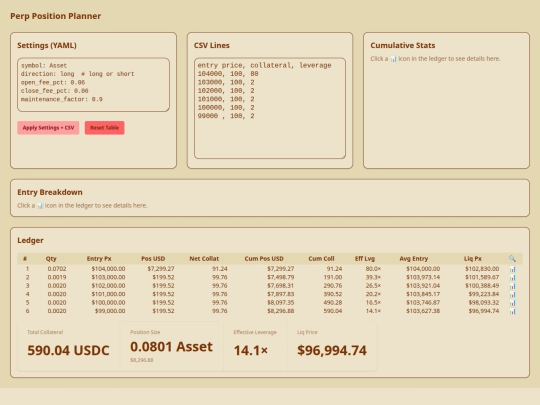This screenshot has height=405, width=540.
Task: Open chart details for ledger row 2
Action: tap(512, 278)
